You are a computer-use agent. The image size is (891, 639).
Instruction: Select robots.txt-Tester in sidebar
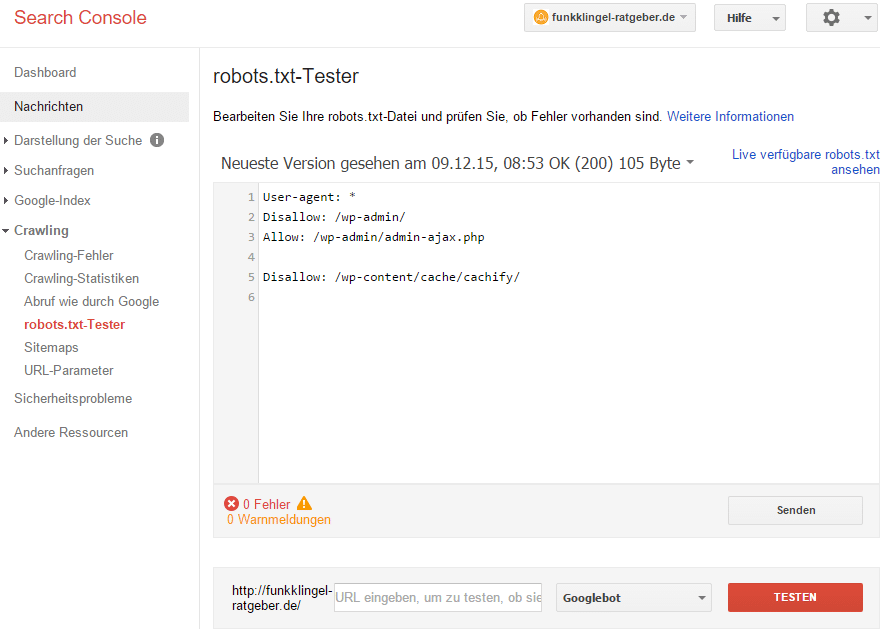[74, 324]
